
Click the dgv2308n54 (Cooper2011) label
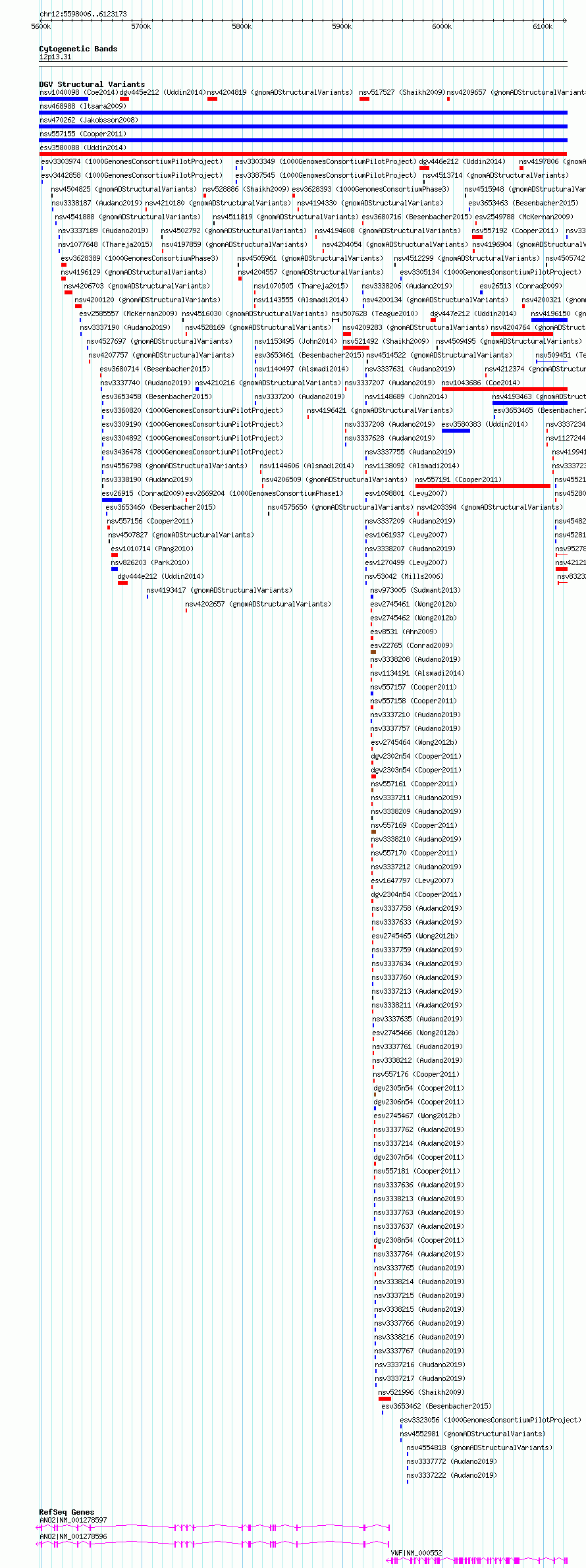[x=419, y=1240]
